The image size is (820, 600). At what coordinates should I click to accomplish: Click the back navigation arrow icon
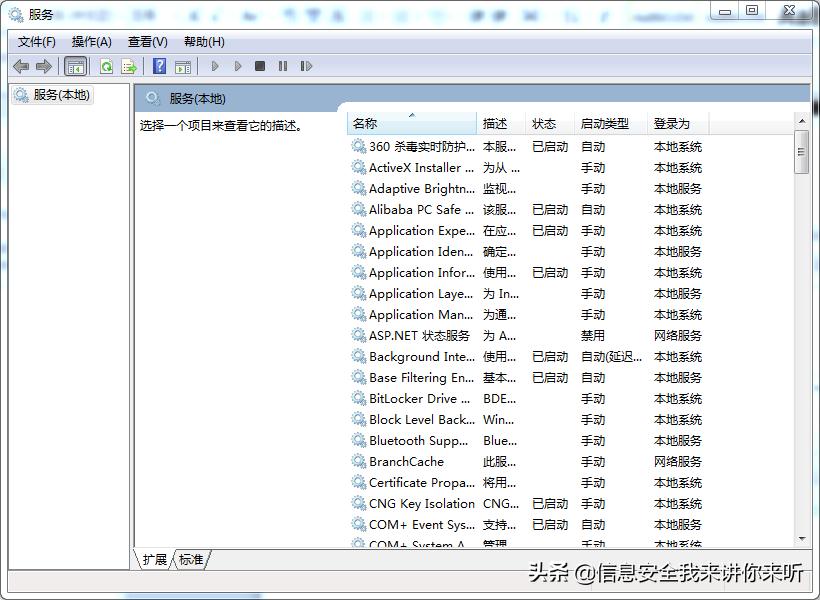21,66
